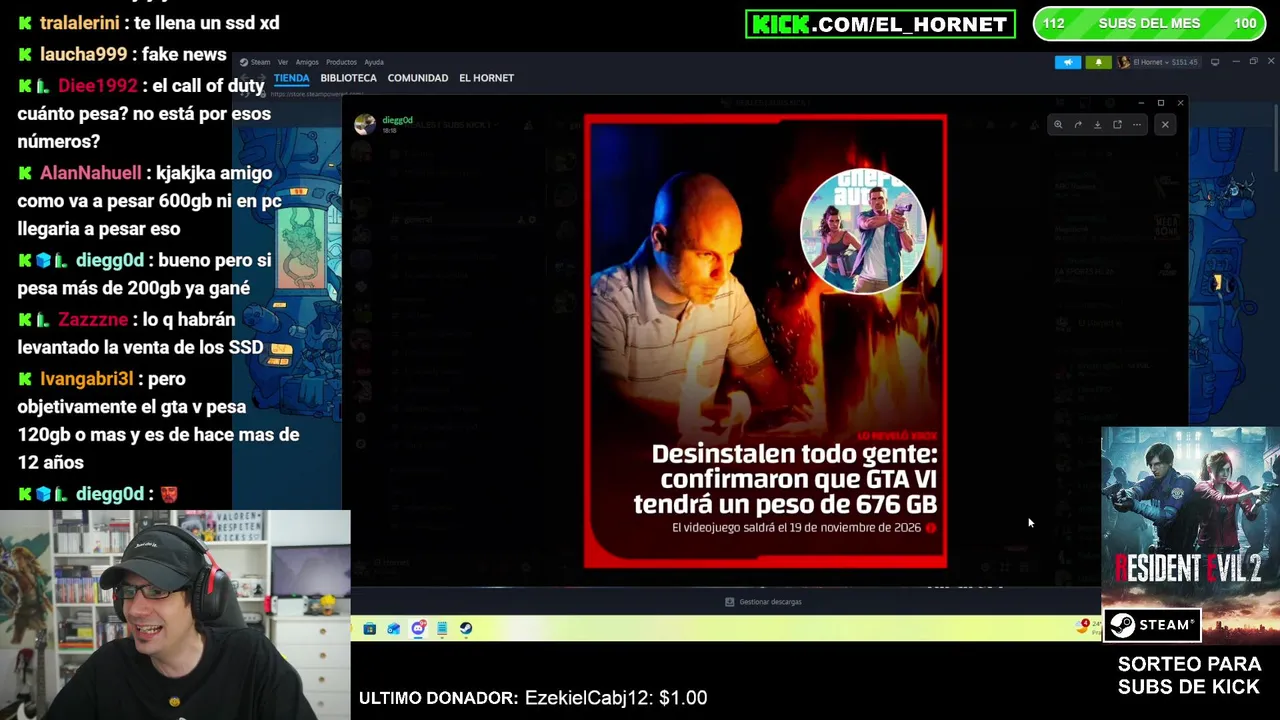This screenshot has height=720, width=1280.
Task: Open the EL HORNET profile tab
Action: [x=486, y=78]
